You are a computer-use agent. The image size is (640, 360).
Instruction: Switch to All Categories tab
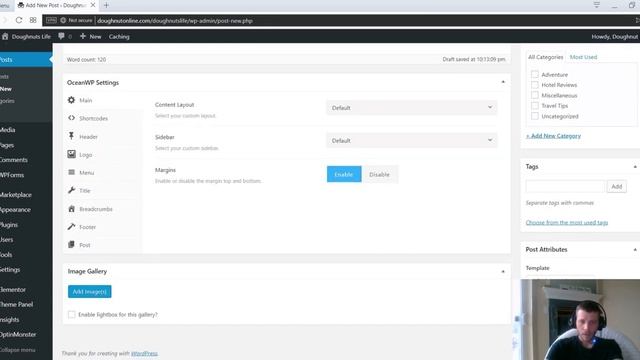coord(545,57)
